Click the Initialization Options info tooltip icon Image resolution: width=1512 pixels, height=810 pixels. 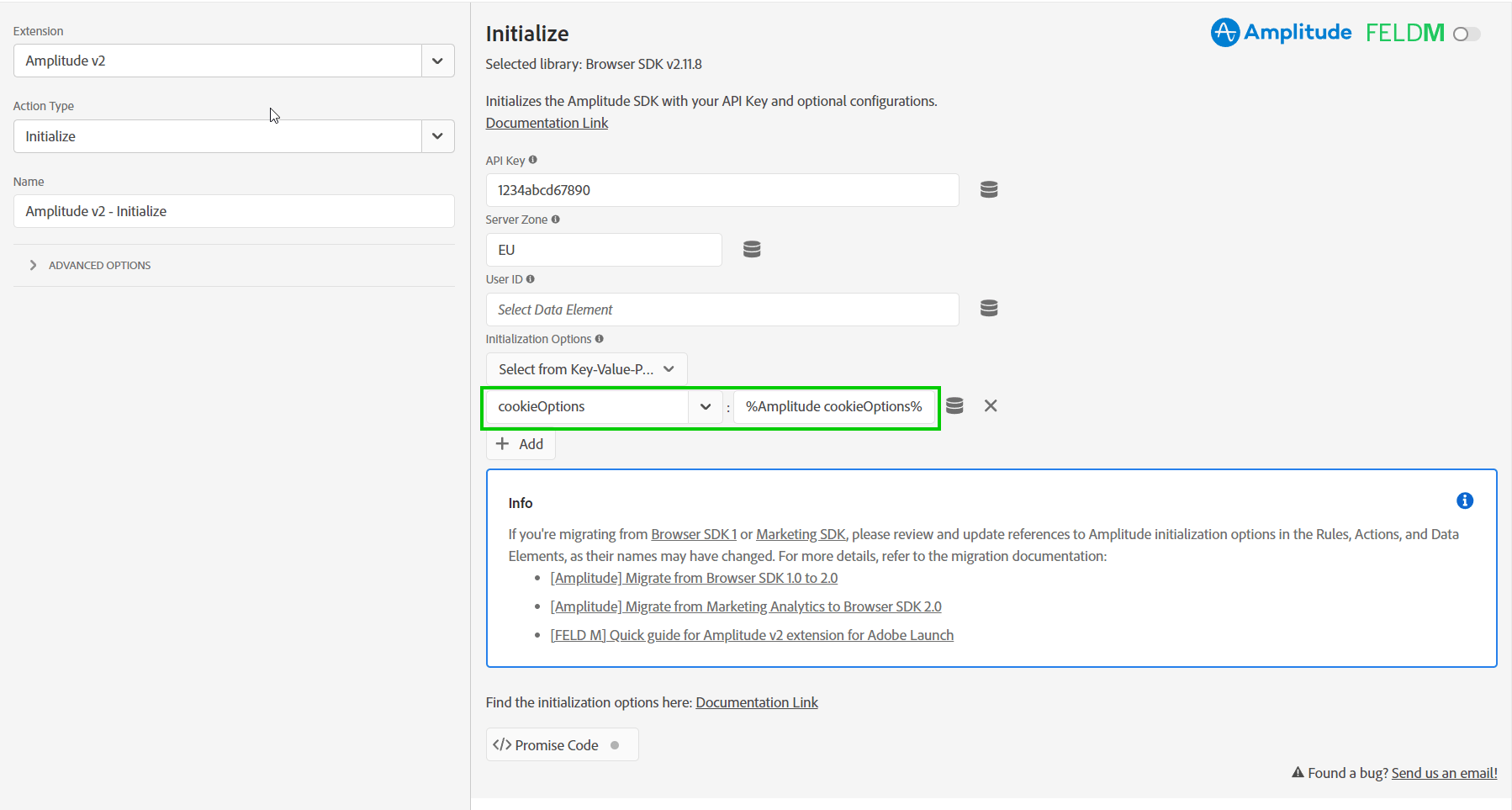[x=599, y=339]
